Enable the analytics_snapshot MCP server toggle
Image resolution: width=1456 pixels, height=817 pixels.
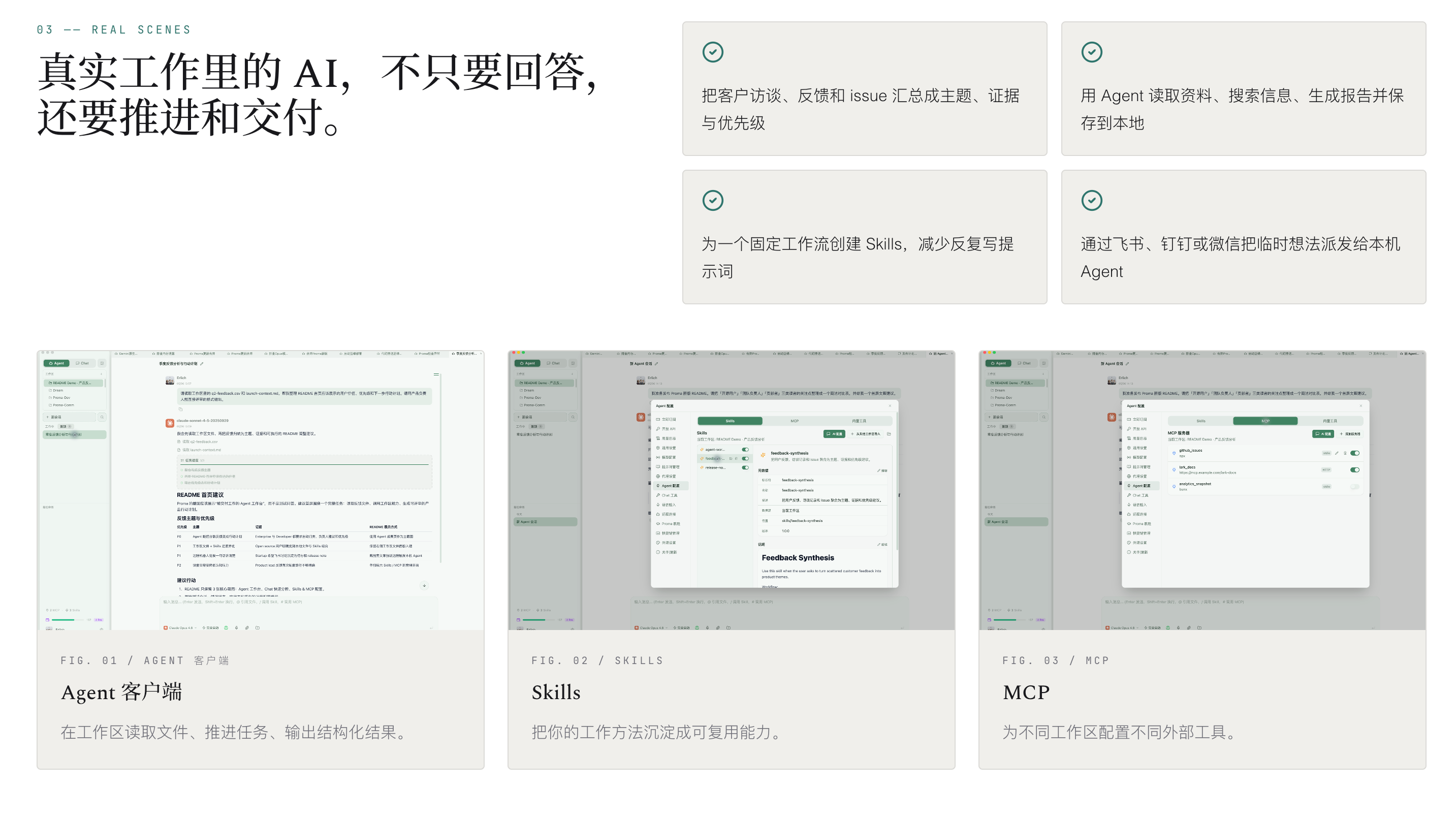click(x=1355, y=486)
